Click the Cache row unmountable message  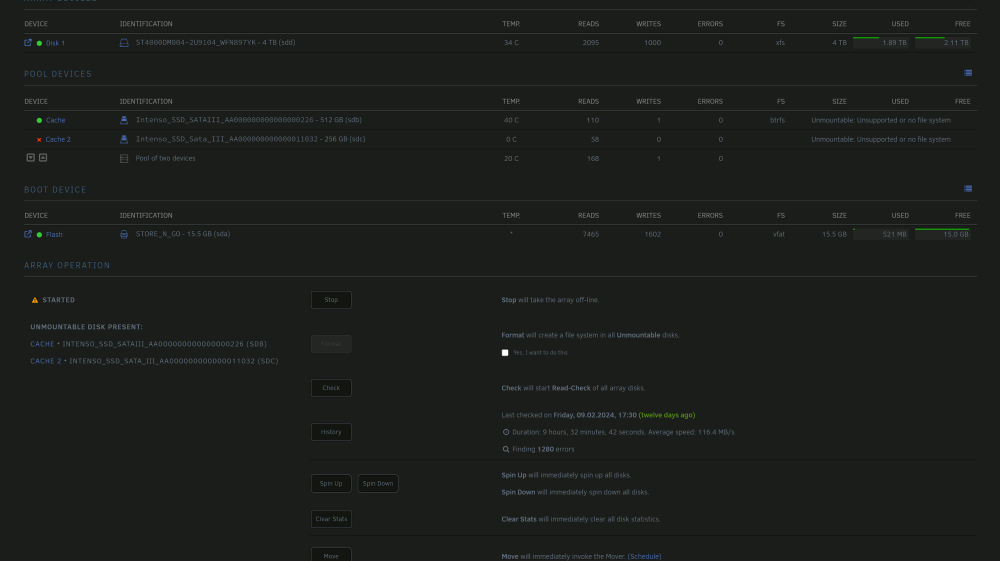(x=881, y=120)
